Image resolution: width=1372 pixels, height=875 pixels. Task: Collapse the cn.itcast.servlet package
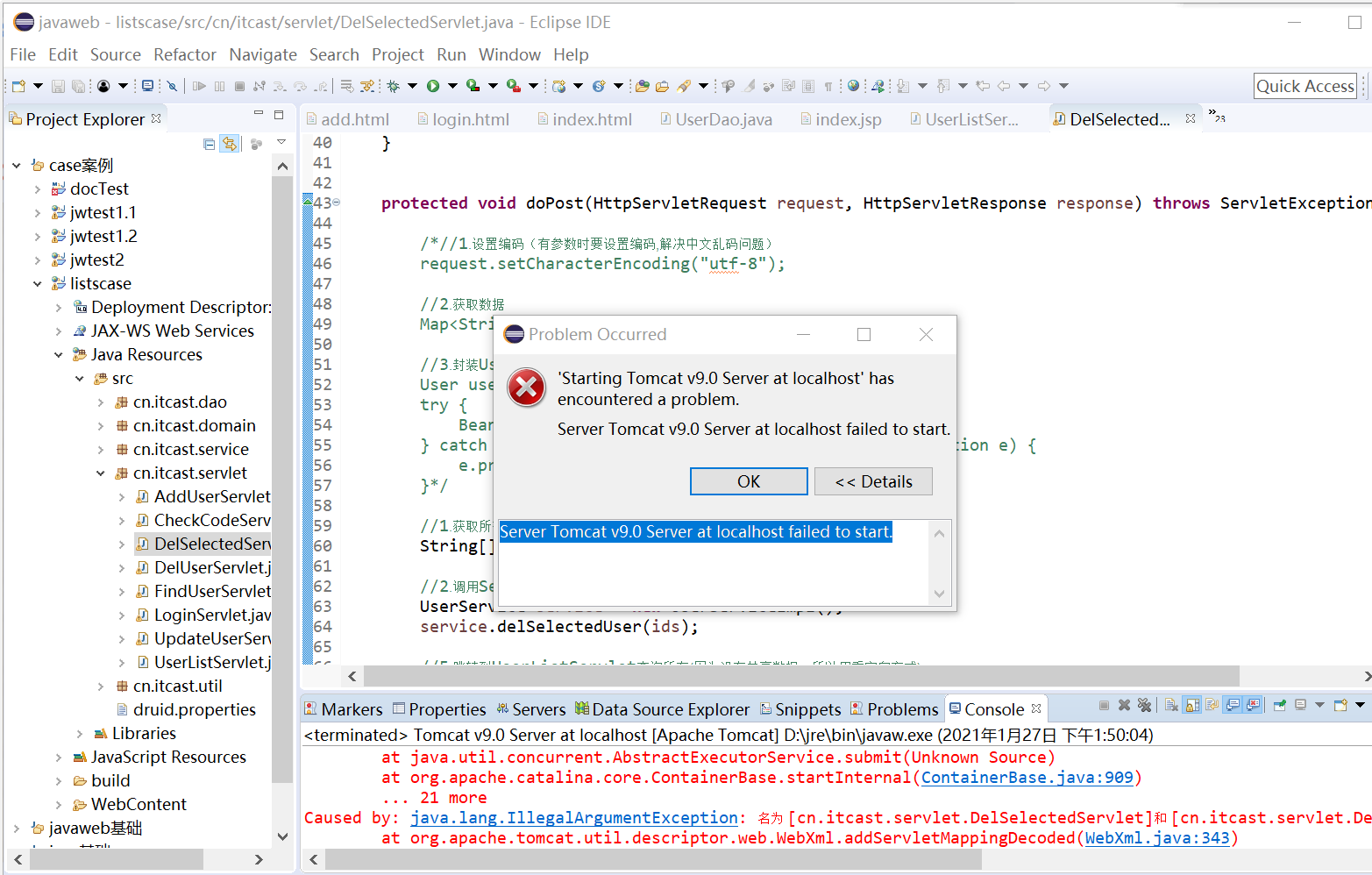pos(100,473)
